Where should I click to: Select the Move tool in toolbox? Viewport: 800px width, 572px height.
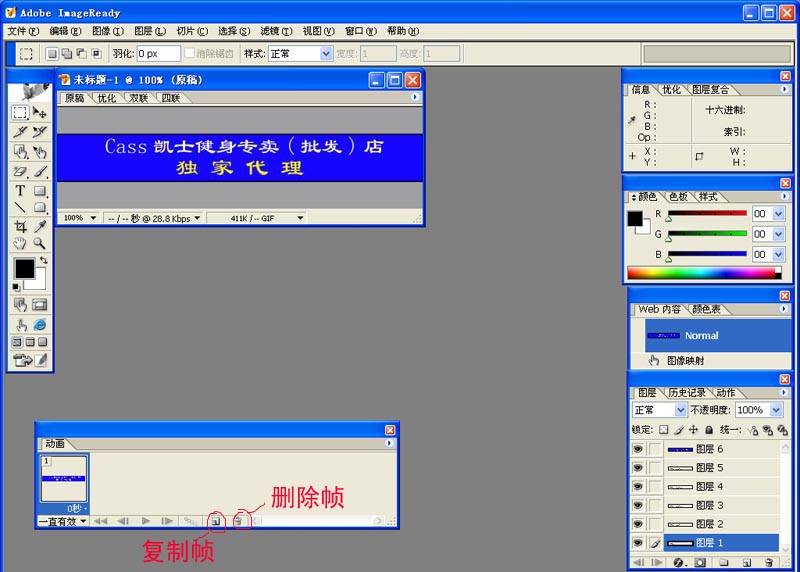click(x=40, y=112)
